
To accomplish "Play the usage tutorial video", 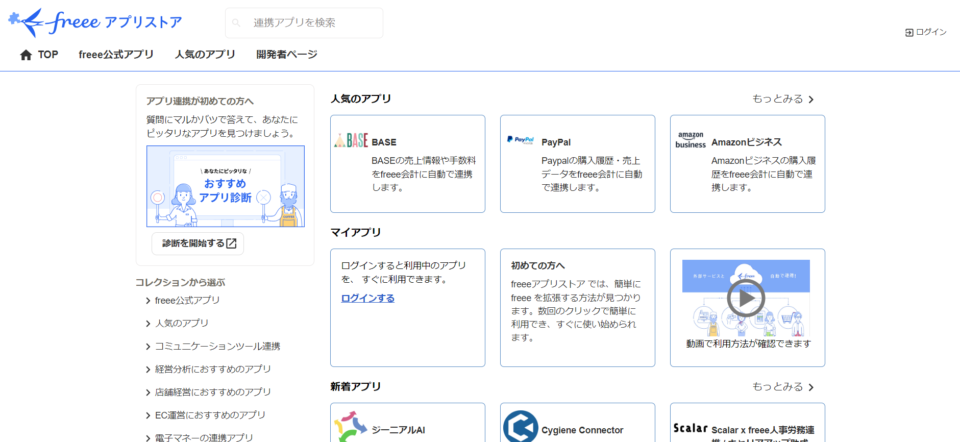I will coord(746,298).
